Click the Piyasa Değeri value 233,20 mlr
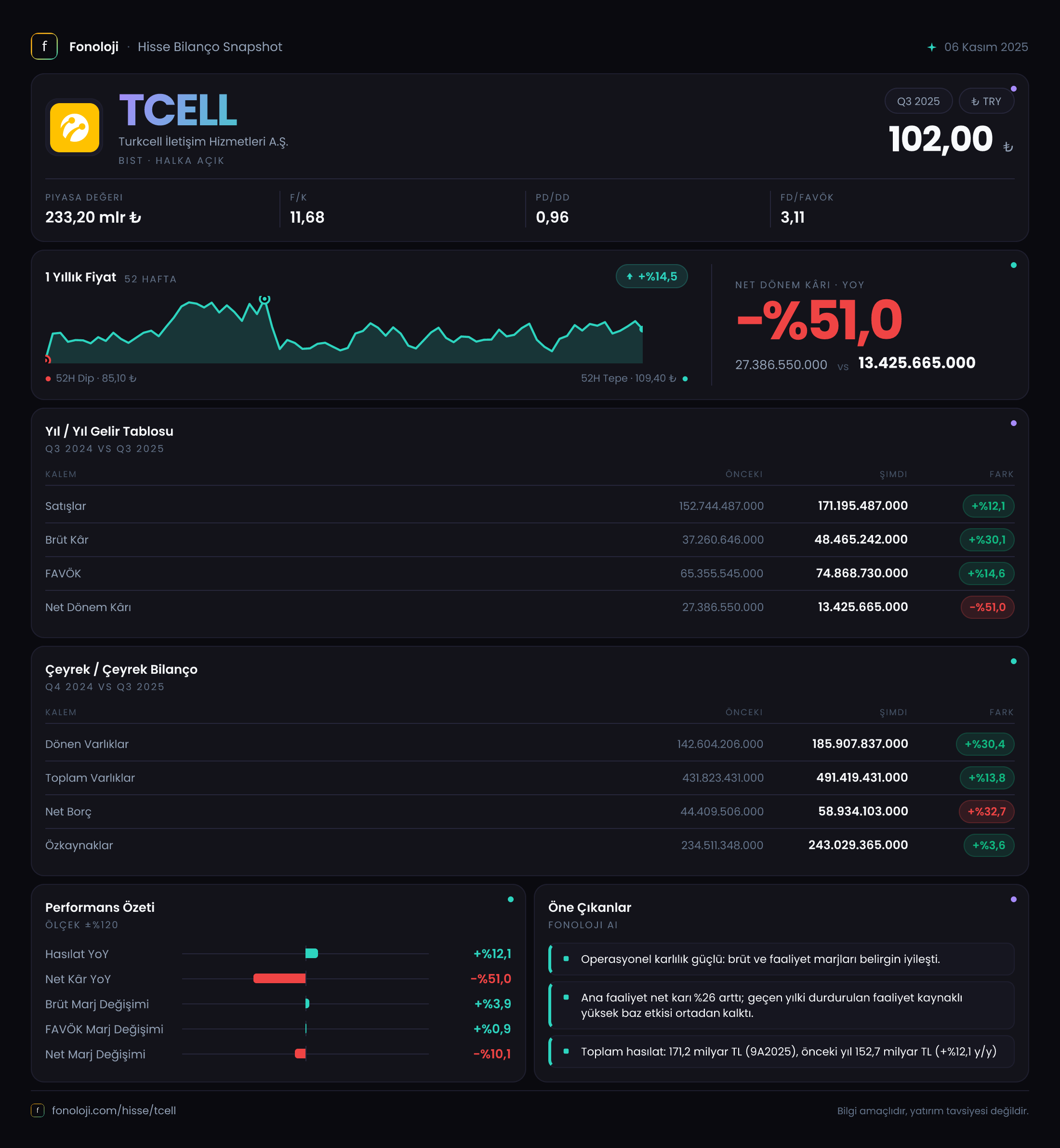The image size is (1060, 1148). click(93, 217)
